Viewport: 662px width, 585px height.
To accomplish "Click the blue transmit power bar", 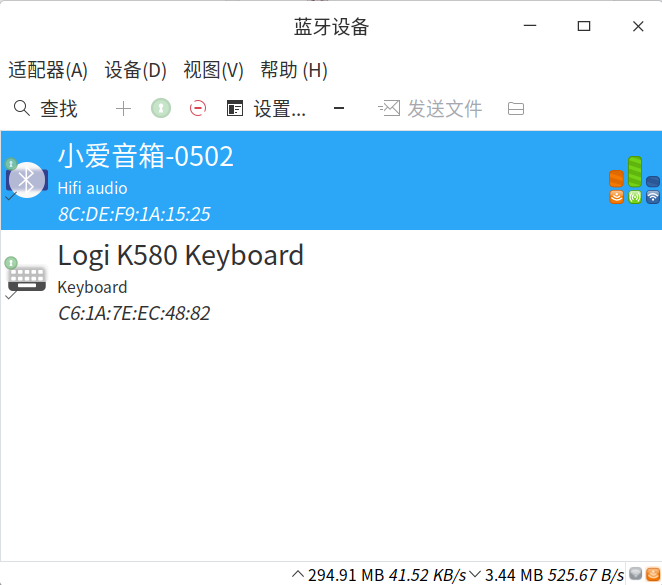I will pyautogui.click(x=653, y=182).
